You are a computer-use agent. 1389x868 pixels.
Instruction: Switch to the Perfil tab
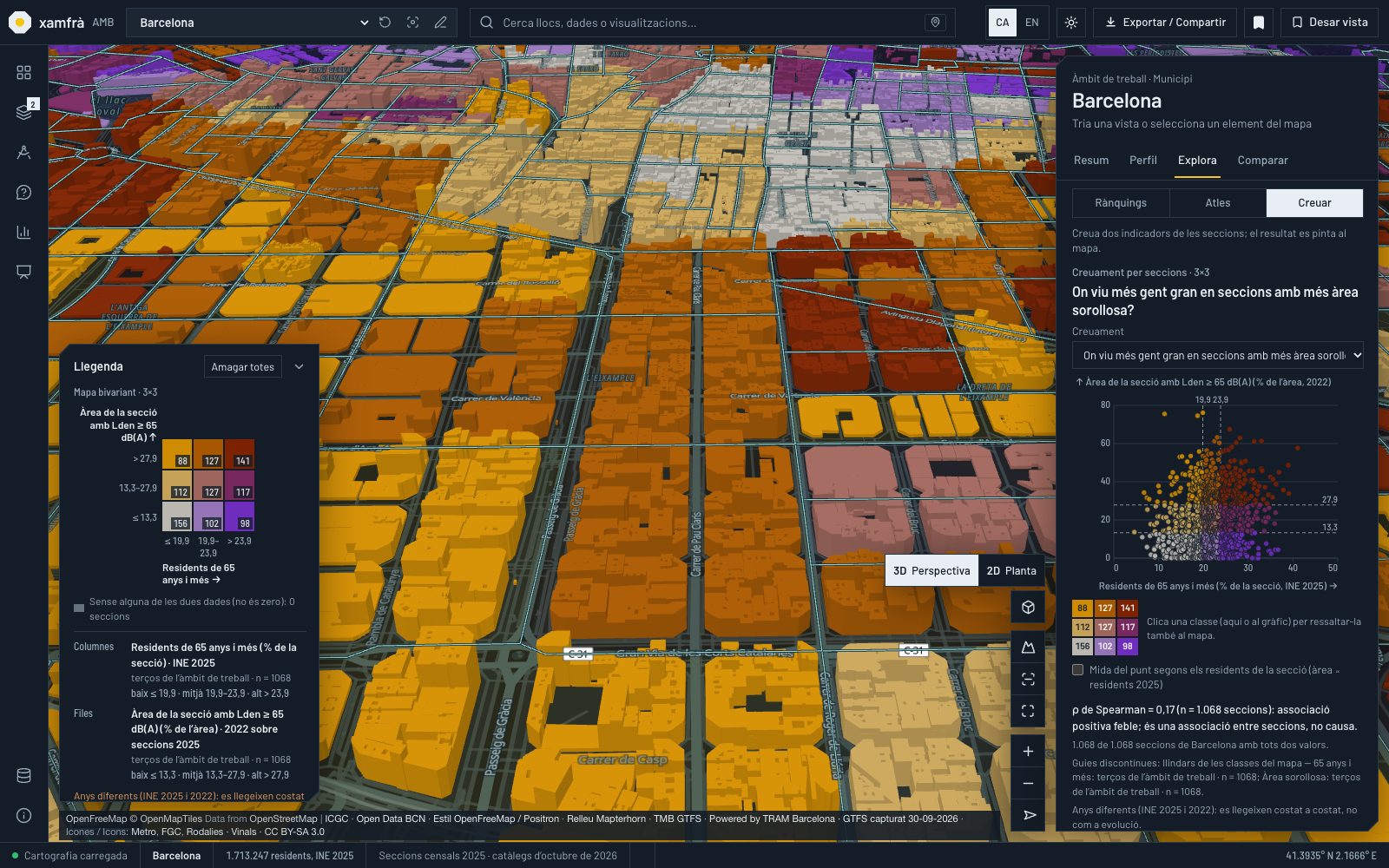pos(1143,161)
